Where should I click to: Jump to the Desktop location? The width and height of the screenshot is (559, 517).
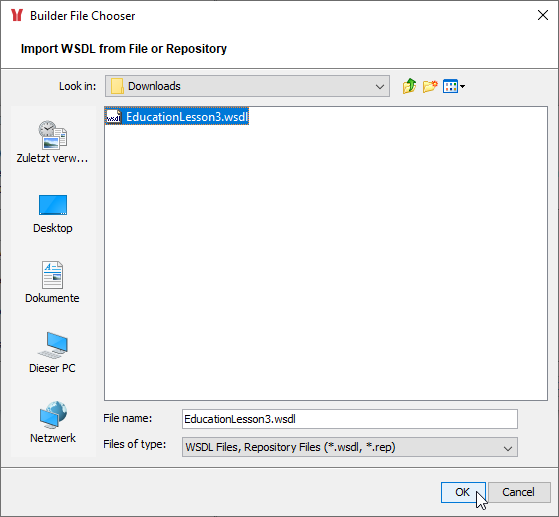52,214
